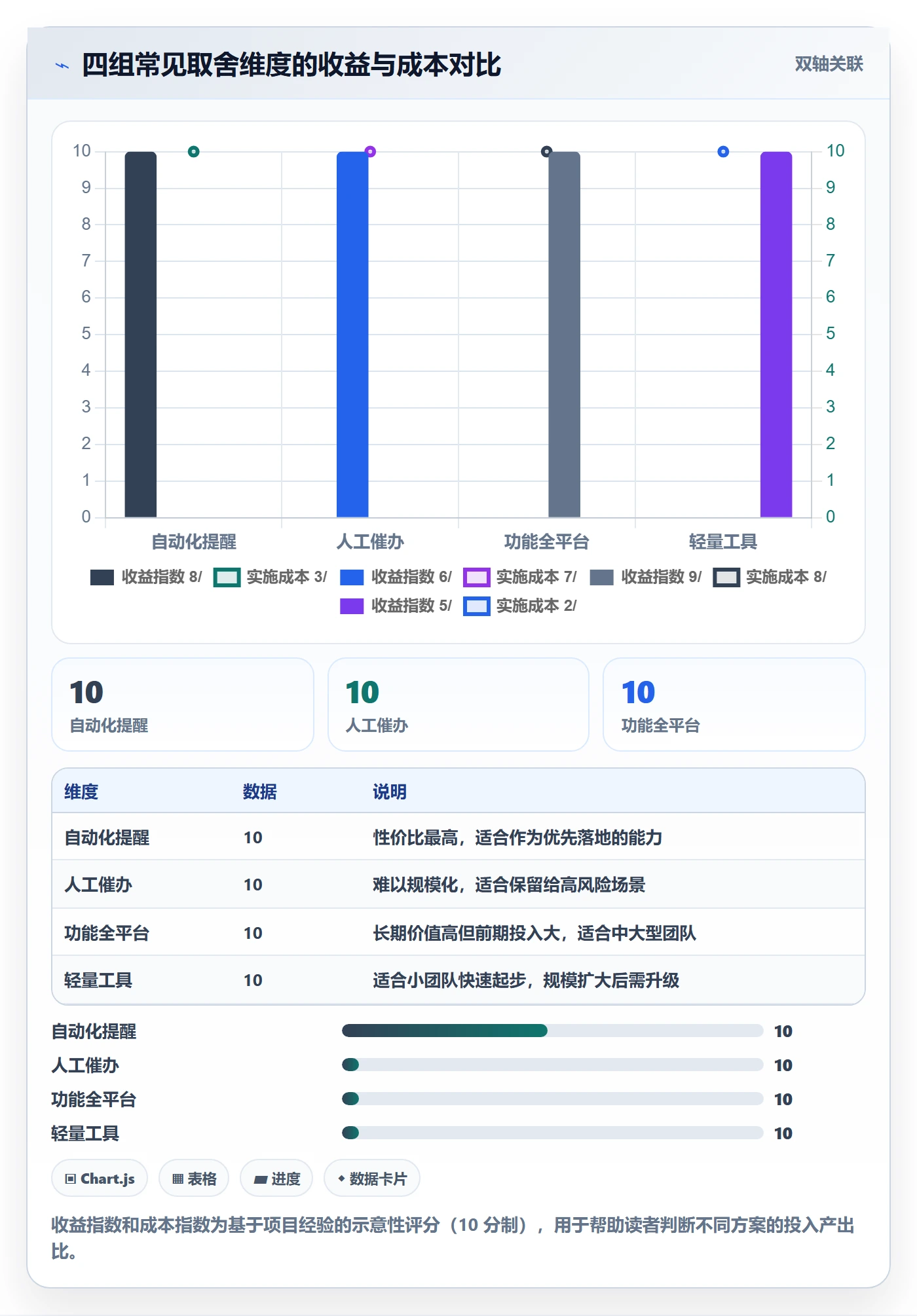Click the 功能全平台 progress bar
This screenshot has height=1316, width=917.
click(x=553, y=1099)
